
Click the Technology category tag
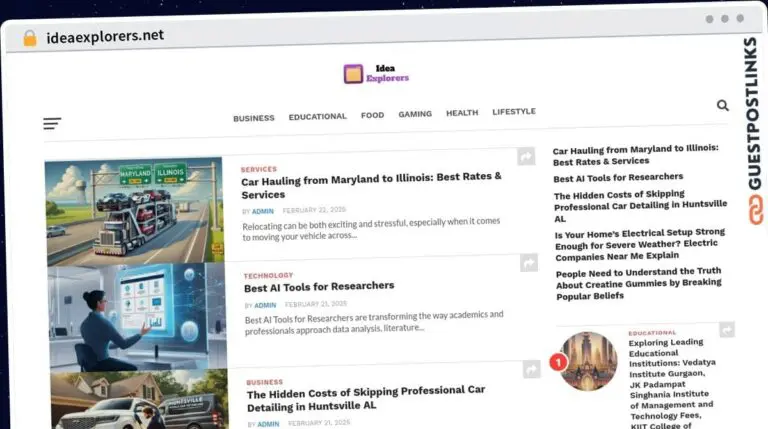point(268,275)
